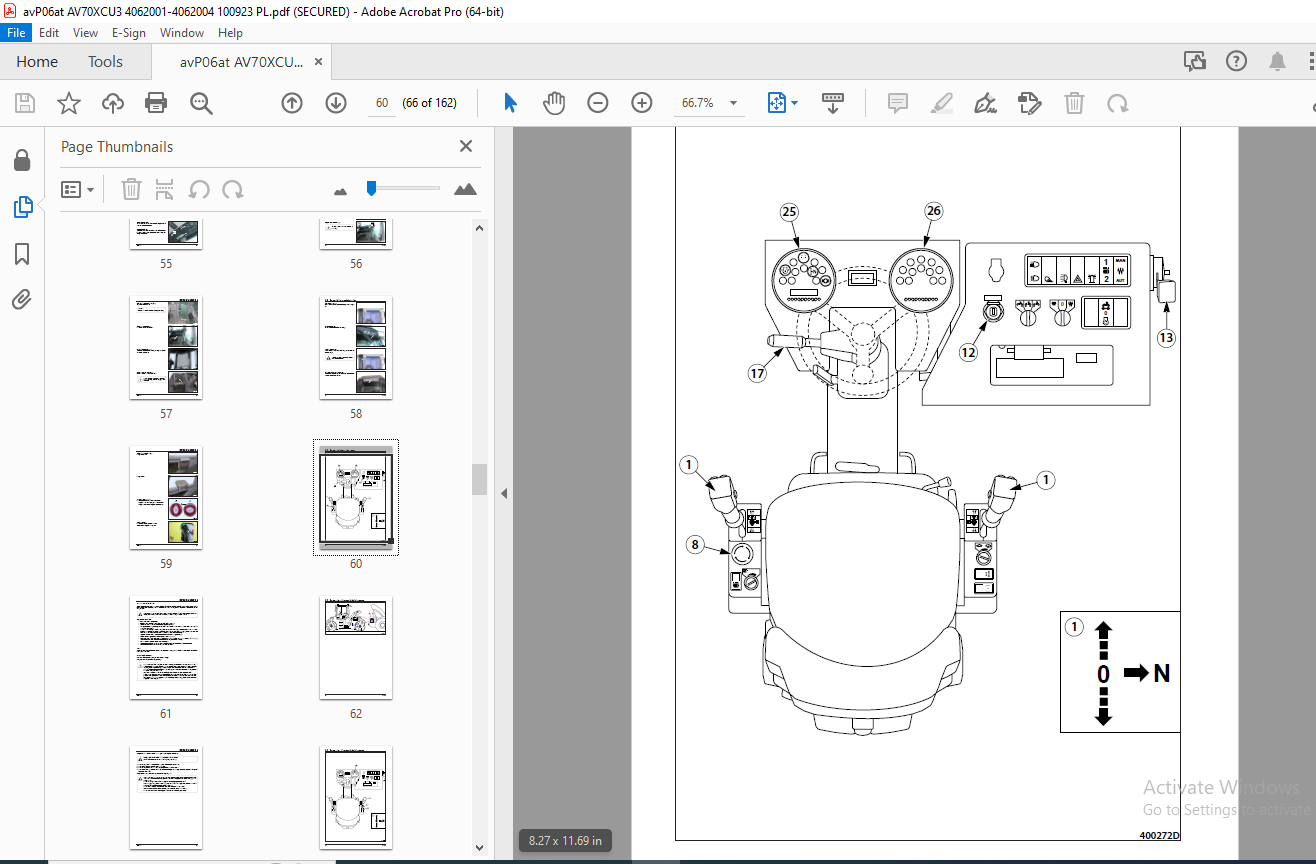Add a comment with the sticky note icon
The width and height of the screenshot is (1316, 864).
(x=898, y=103)
